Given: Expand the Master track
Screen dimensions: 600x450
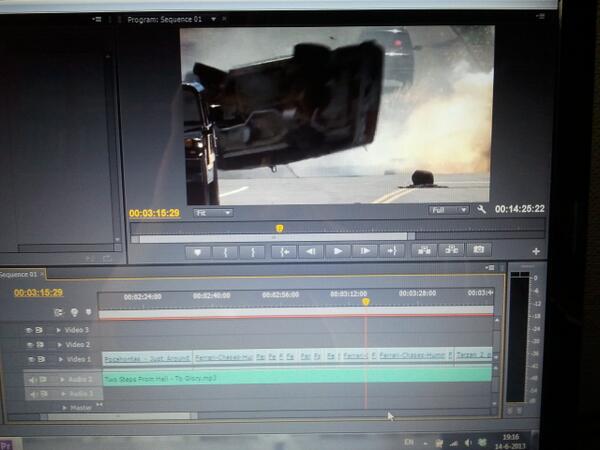Looking at the screenshot, I should click(65, 408).
